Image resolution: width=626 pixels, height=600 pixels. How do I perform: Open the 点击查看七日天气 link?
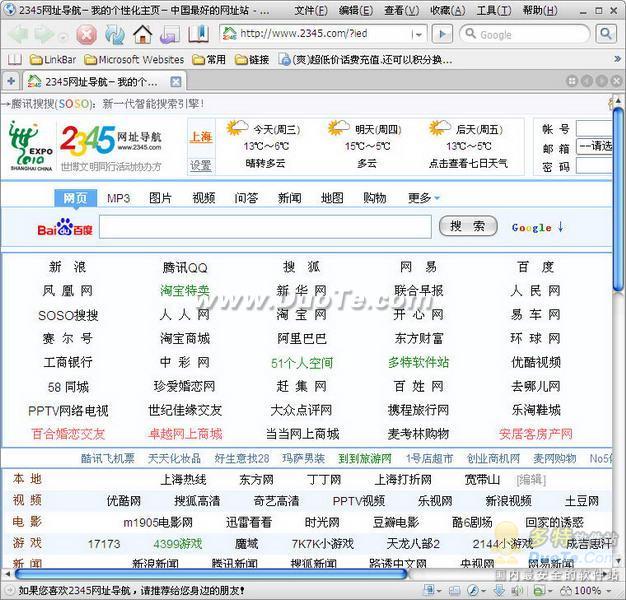pyautogui.click(x=468, y=163)
